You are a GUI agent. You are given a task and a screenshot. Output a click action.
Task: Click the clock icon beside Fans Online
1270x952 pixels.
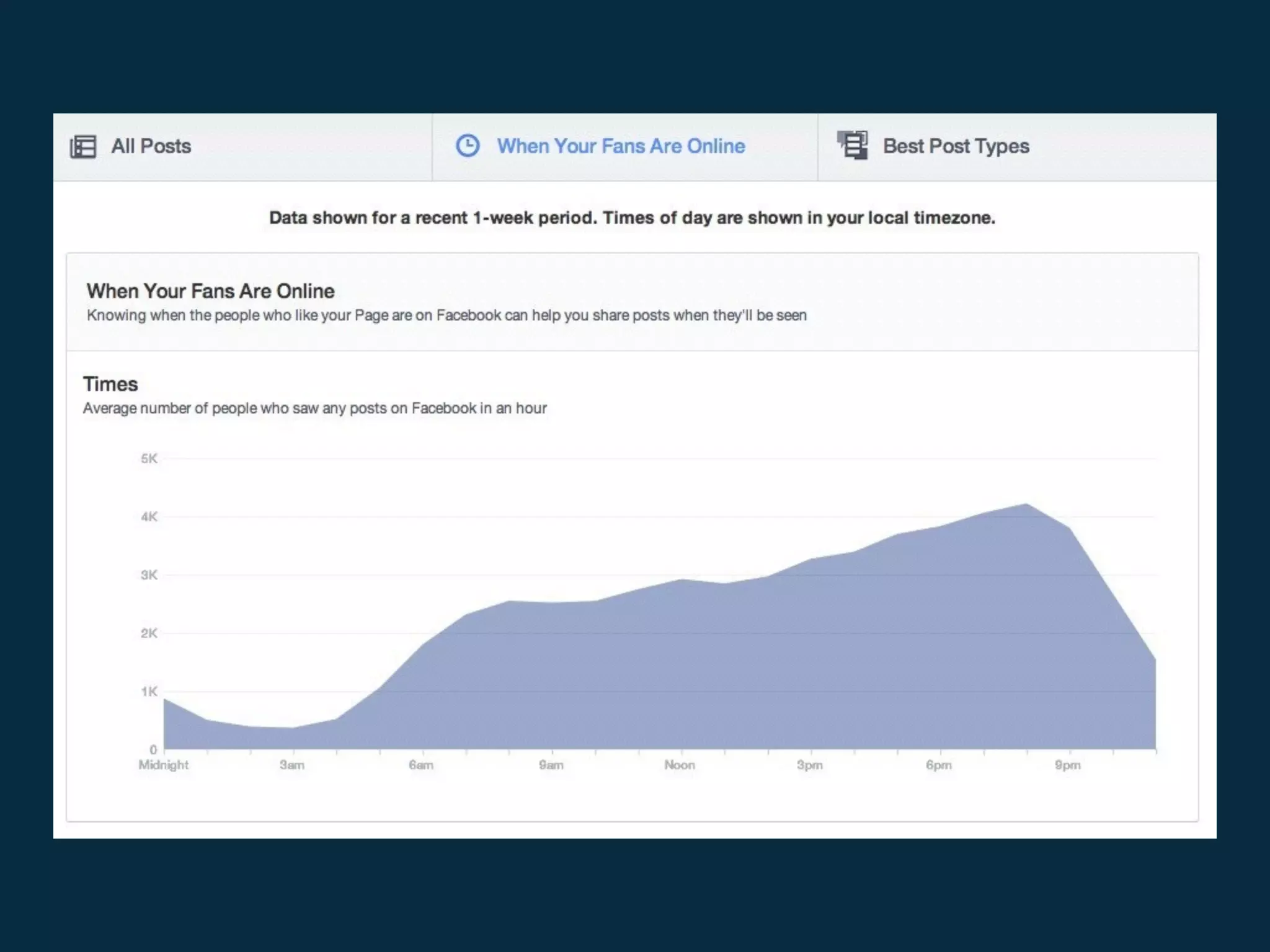point(468,146)
